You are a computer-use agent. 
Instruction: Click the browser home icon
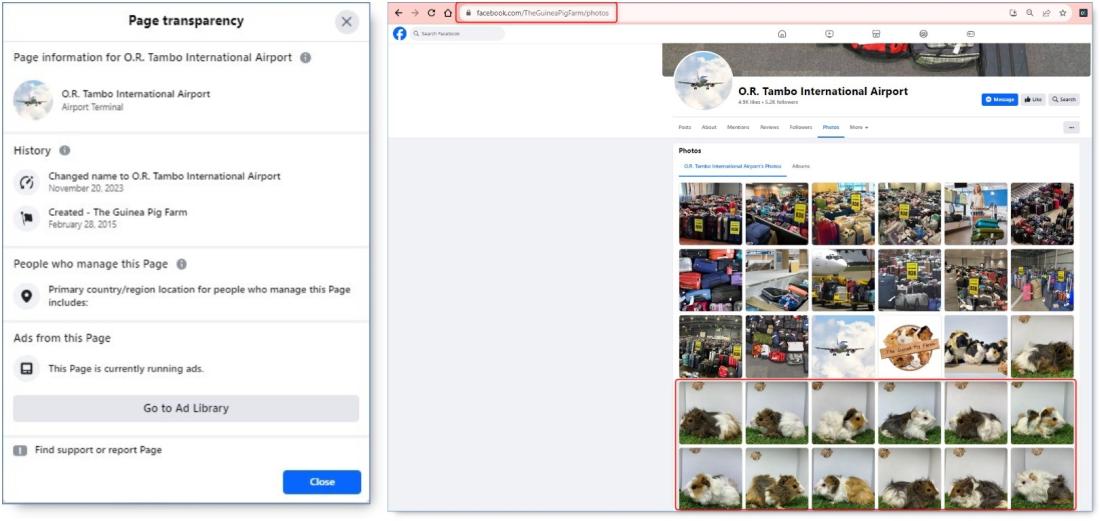coord(448,13)
